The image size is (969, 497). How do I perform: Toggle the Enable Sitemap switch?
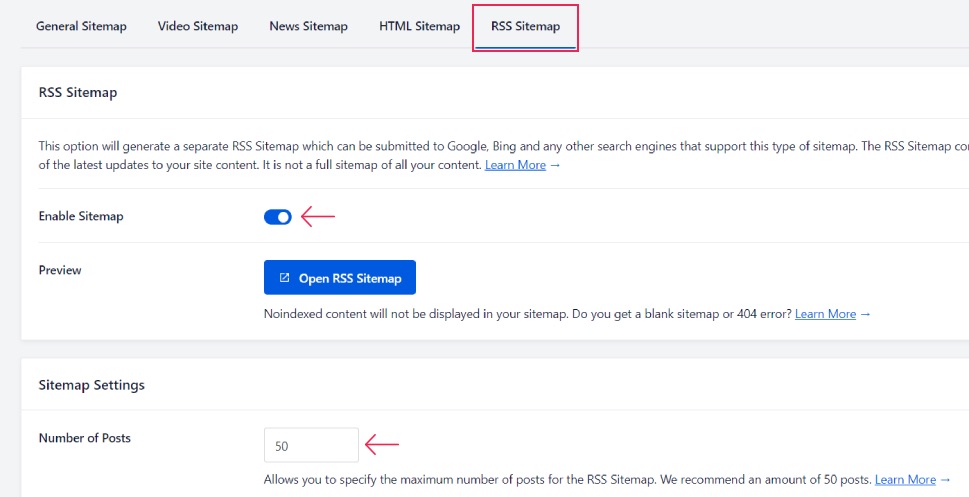(277, 217)
